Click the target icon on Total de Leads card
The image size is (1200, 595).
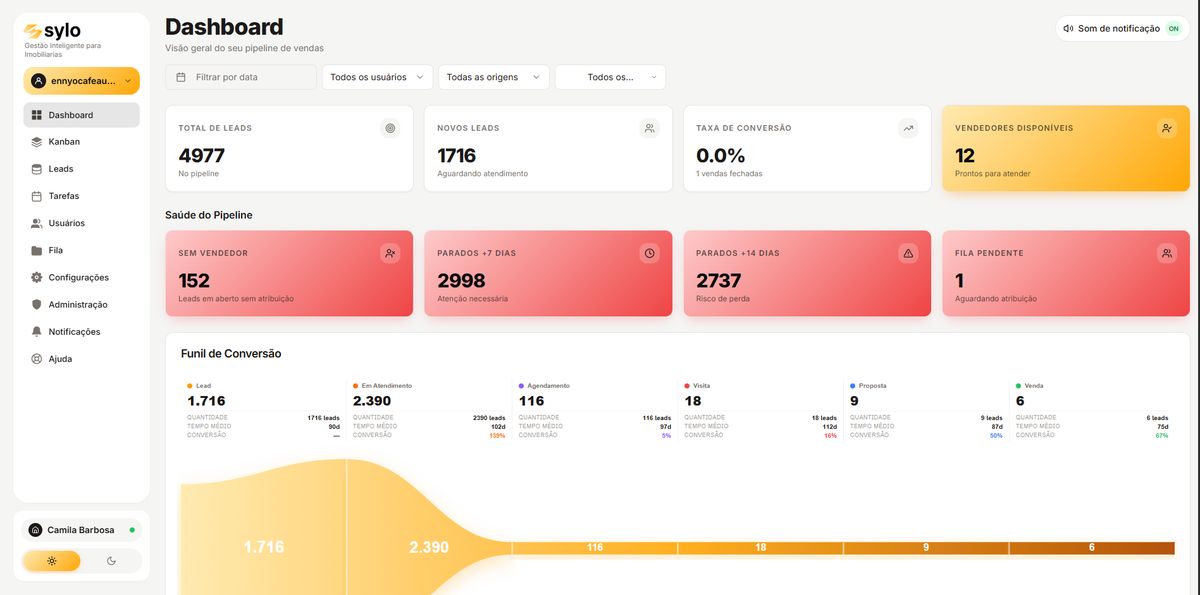tap(390, 128)
